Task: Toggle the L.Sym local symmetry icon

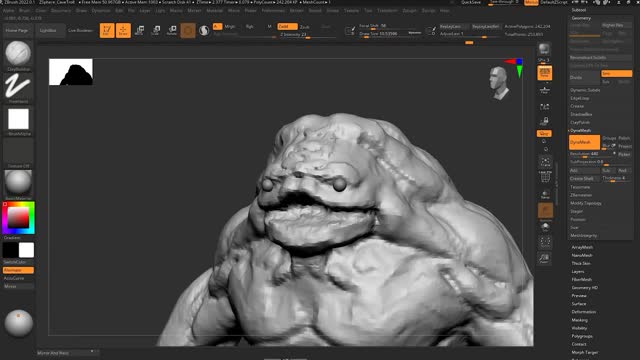Action: tap(544, 107)
